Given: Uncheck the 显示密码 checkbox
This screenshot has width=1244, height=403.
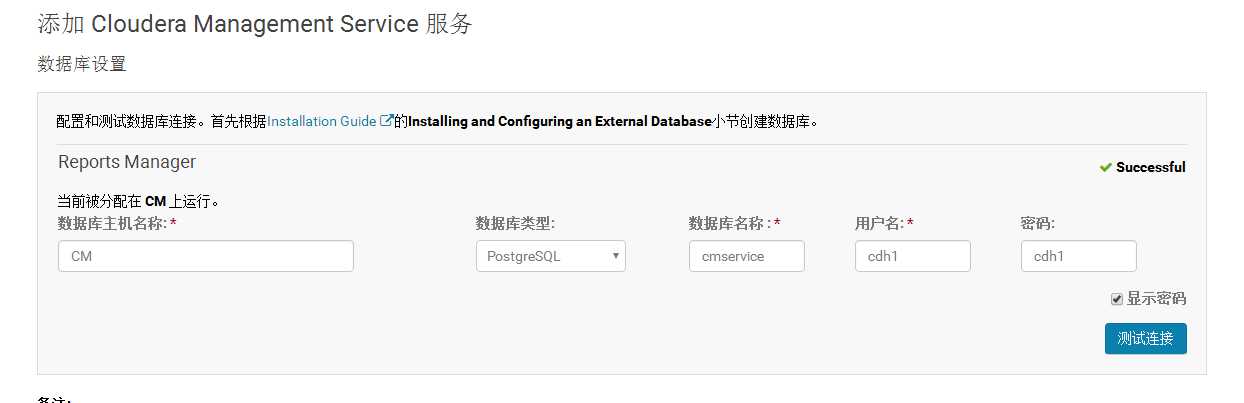Looking at the screenshot, I should (x=1117, y=299).
